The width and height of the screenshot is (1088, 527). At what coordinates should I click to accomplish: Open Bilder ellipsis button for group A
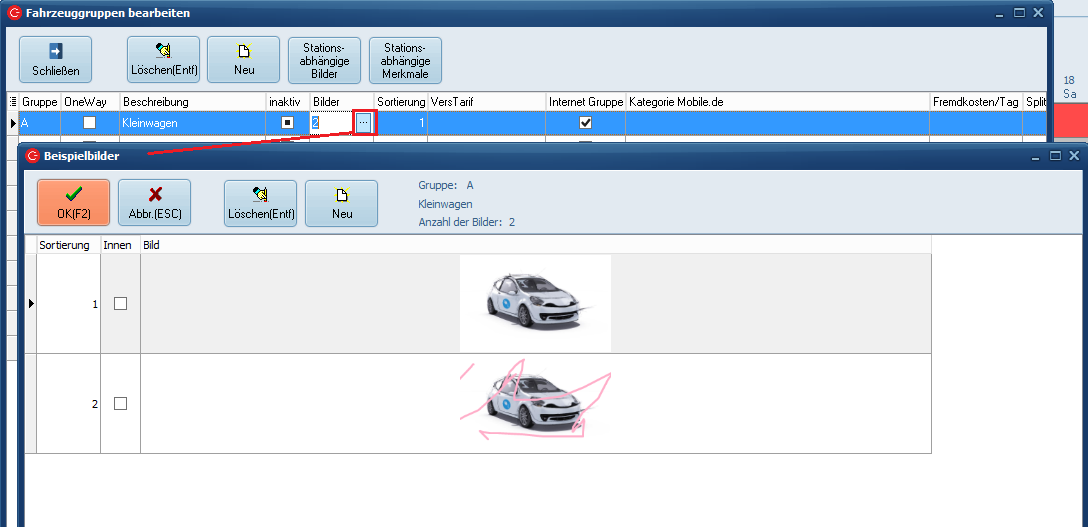(x=363, y=122)
